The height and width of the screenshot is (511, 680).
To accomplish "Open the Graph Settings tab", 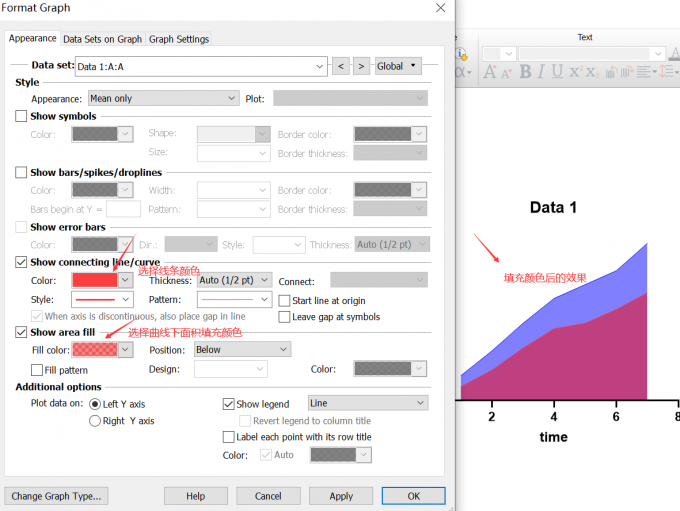I will click(x=179, y=39).
